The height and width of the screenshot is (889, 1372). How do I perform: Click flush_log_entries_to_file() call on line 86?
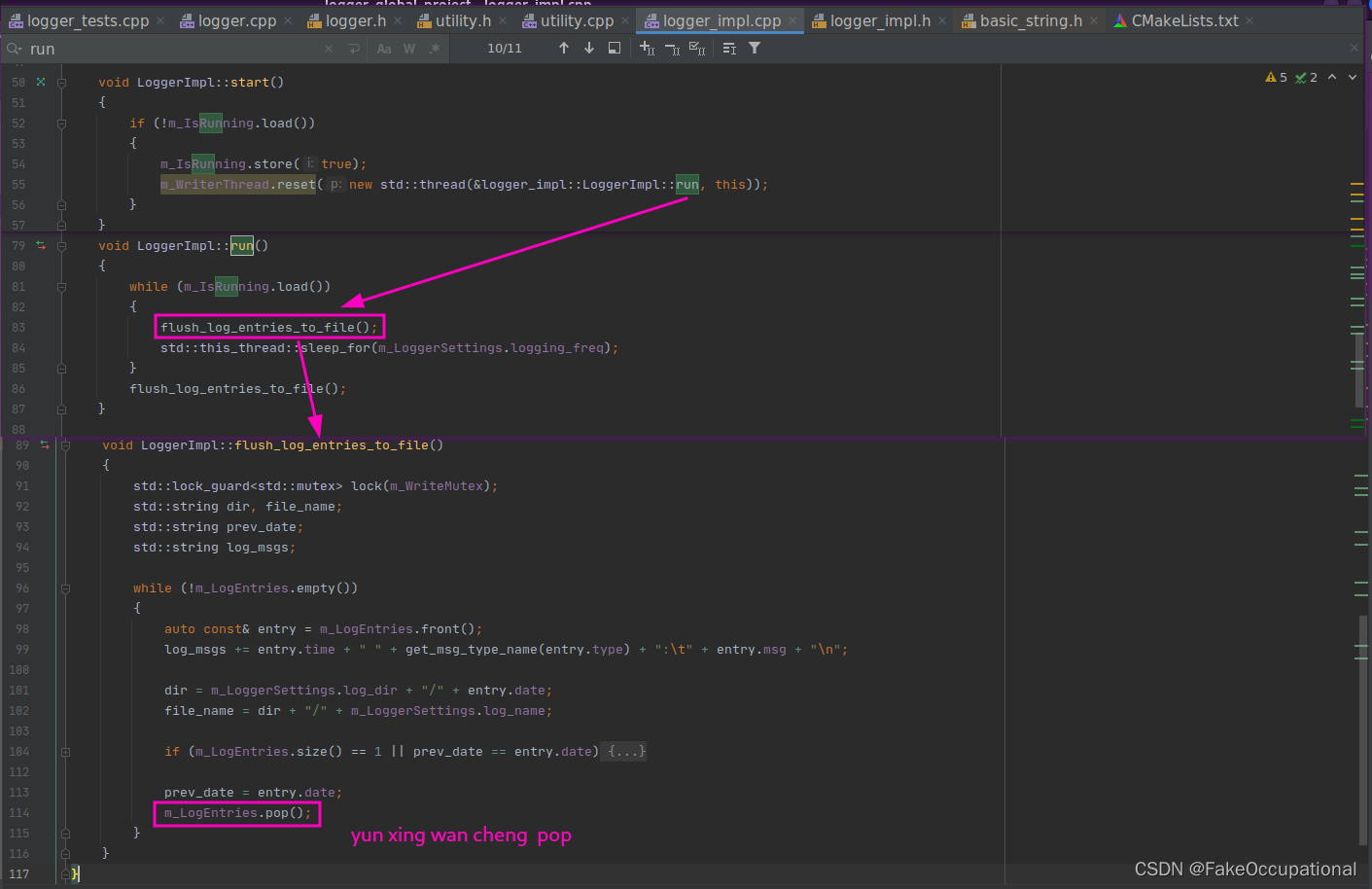[x=237, y=388]
